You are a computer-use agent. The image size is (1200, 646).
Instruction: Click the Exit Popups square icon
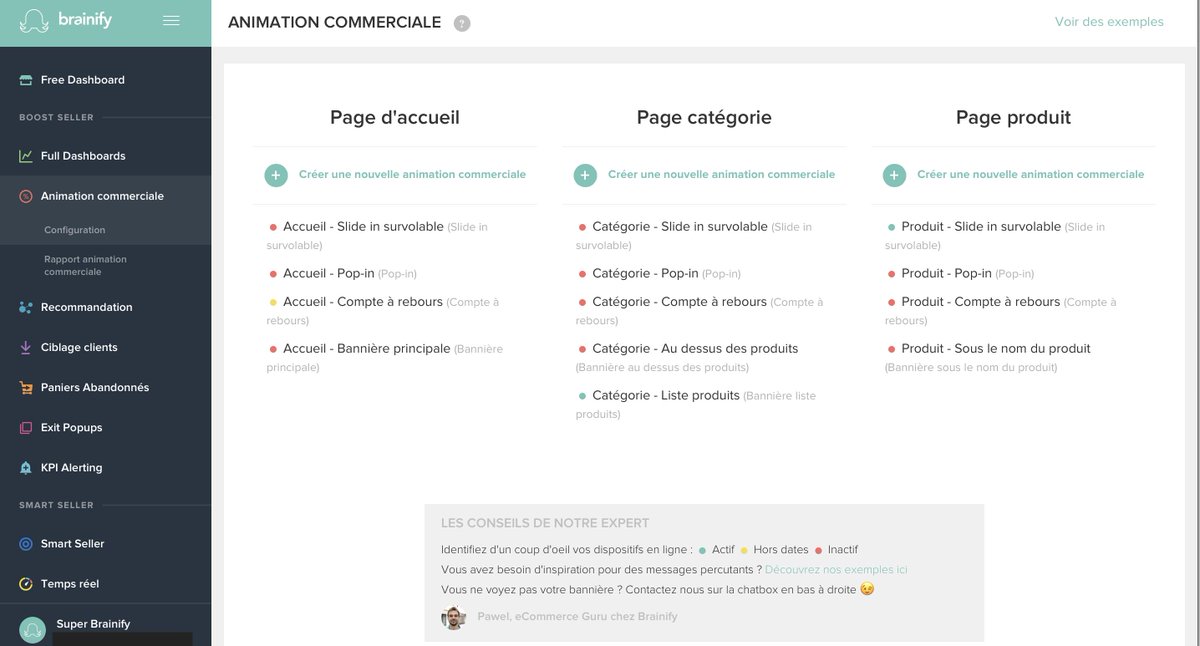coord(26,427)
